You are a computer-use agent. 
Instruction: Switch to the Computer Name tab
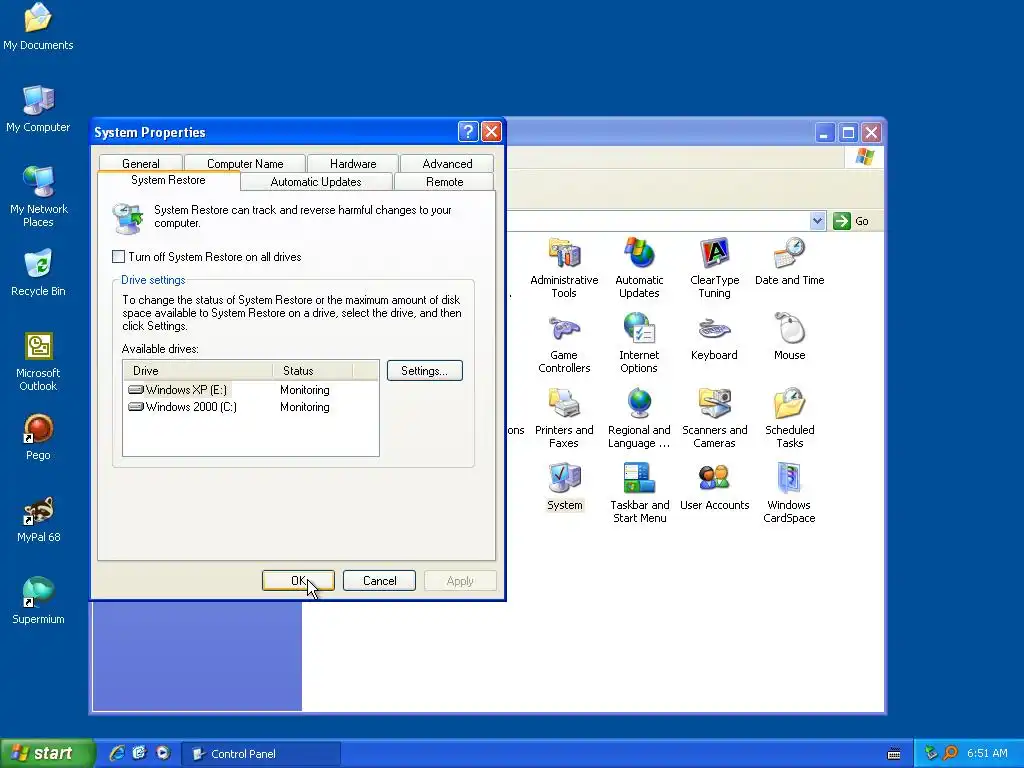(245, 163)
